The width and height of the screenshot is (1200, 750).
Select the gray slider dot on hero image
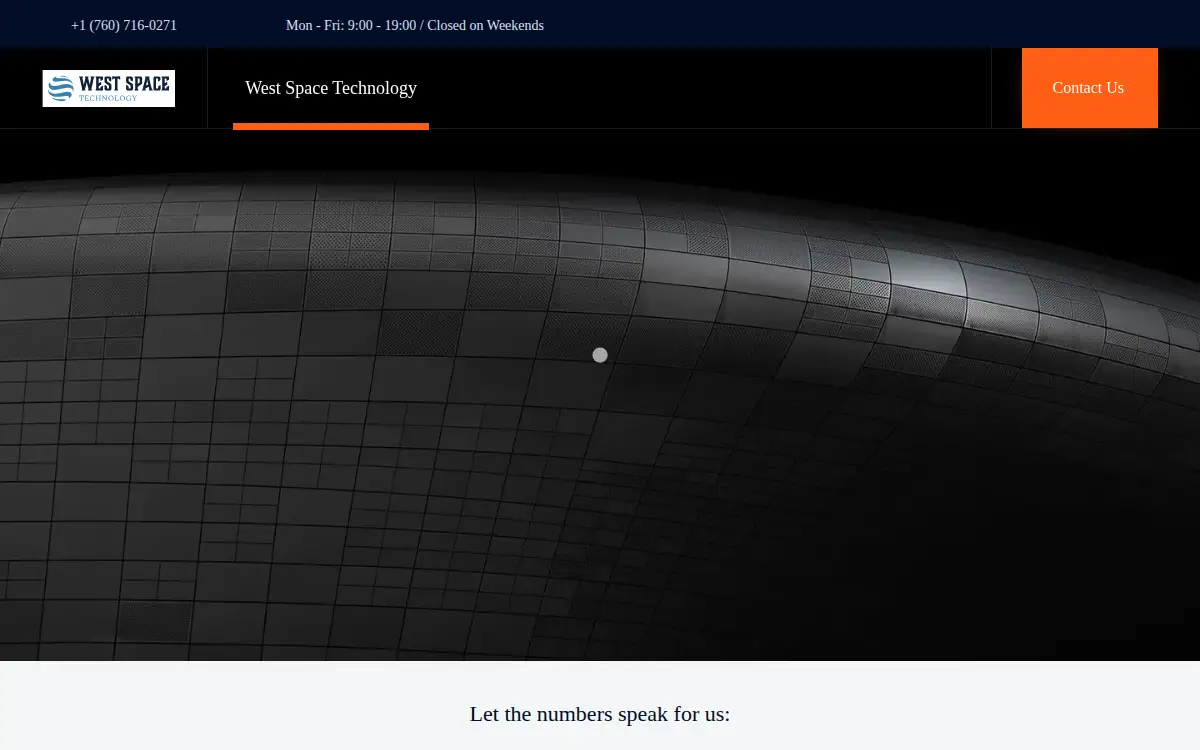[x=600, y=355]
